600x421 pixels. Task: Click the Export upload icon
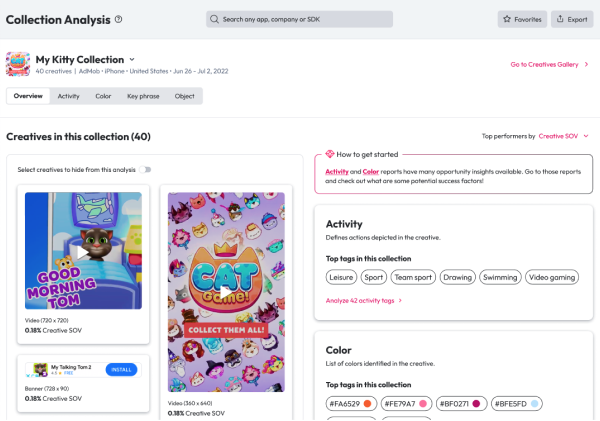560,19
